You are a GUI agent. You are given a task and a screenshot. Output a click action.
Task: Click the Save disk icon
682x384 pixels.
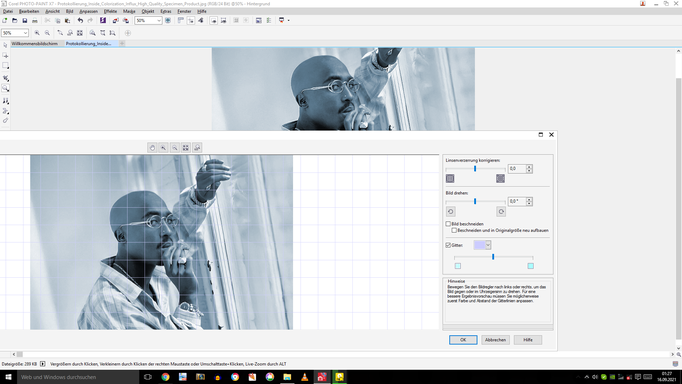click(25, 20)
